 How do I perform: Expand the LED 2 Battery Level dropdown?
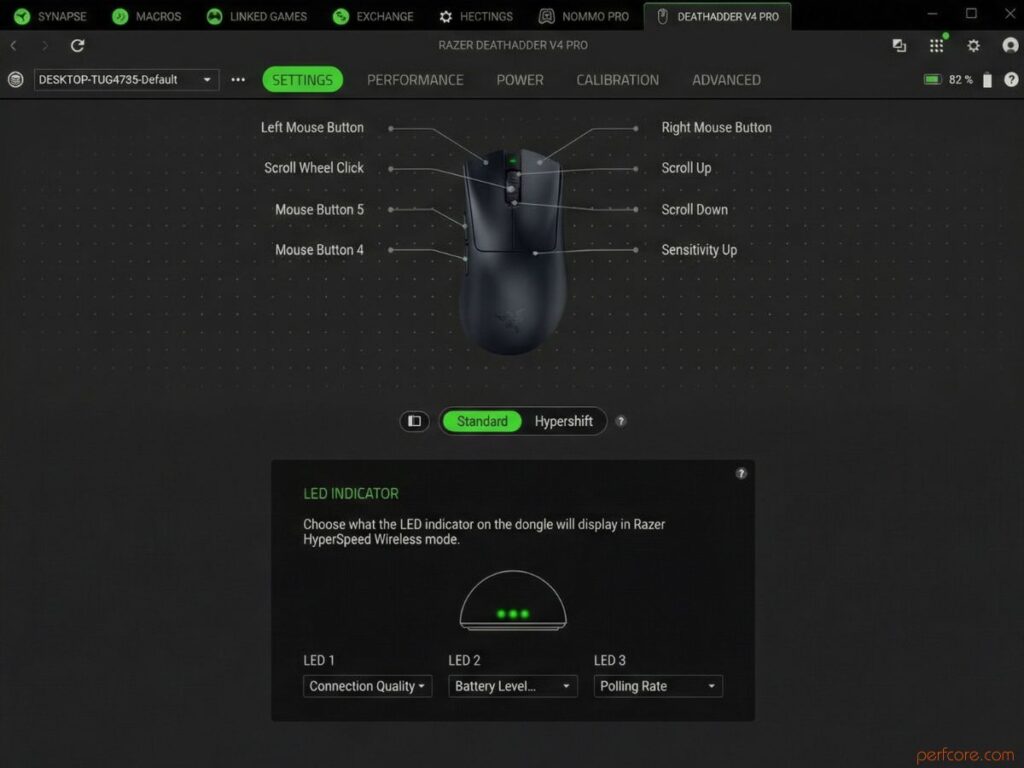[x=513, y=686]
